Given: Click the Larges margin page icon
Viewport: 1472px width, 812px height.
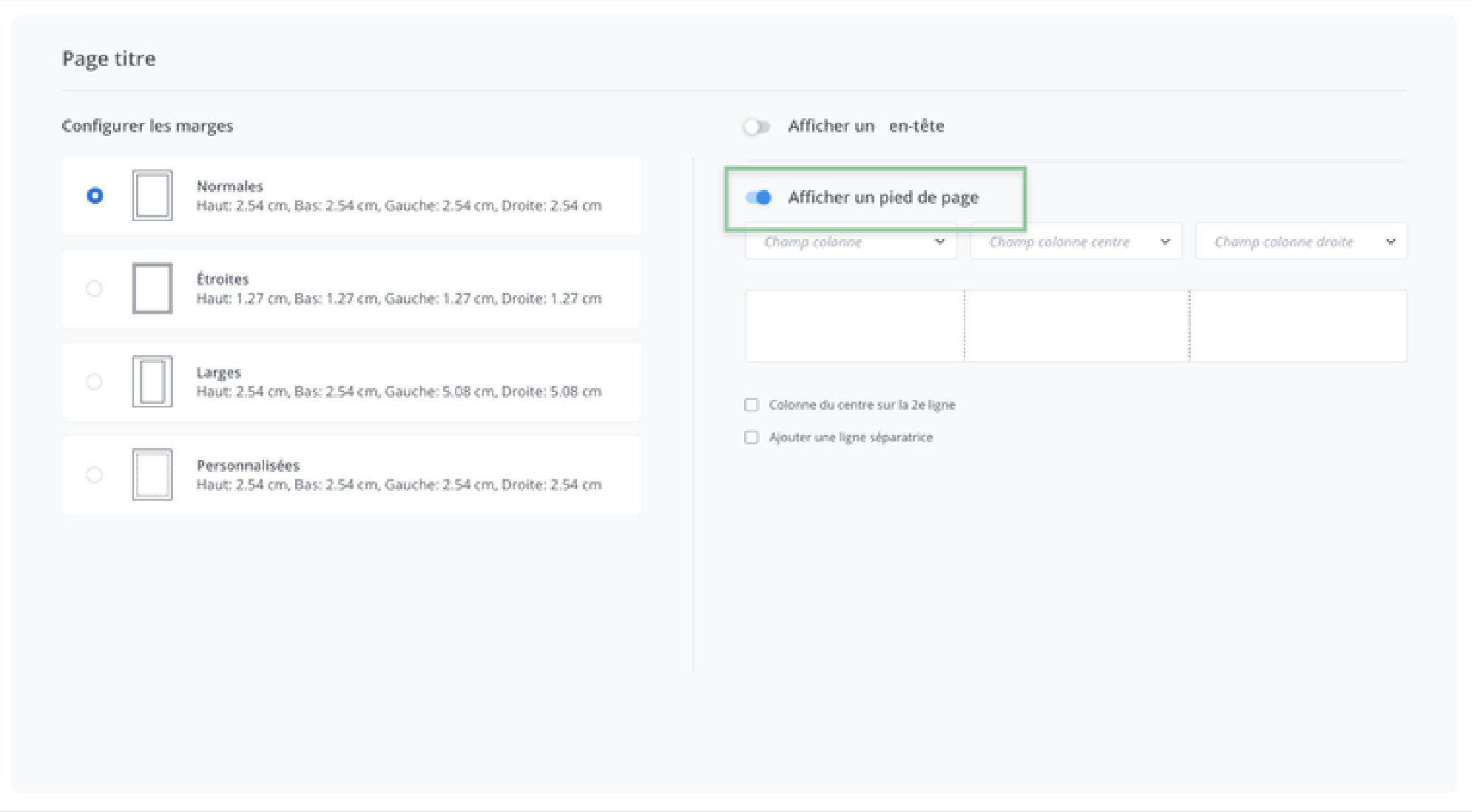Looking at the screenshot, I should (152, 382).
